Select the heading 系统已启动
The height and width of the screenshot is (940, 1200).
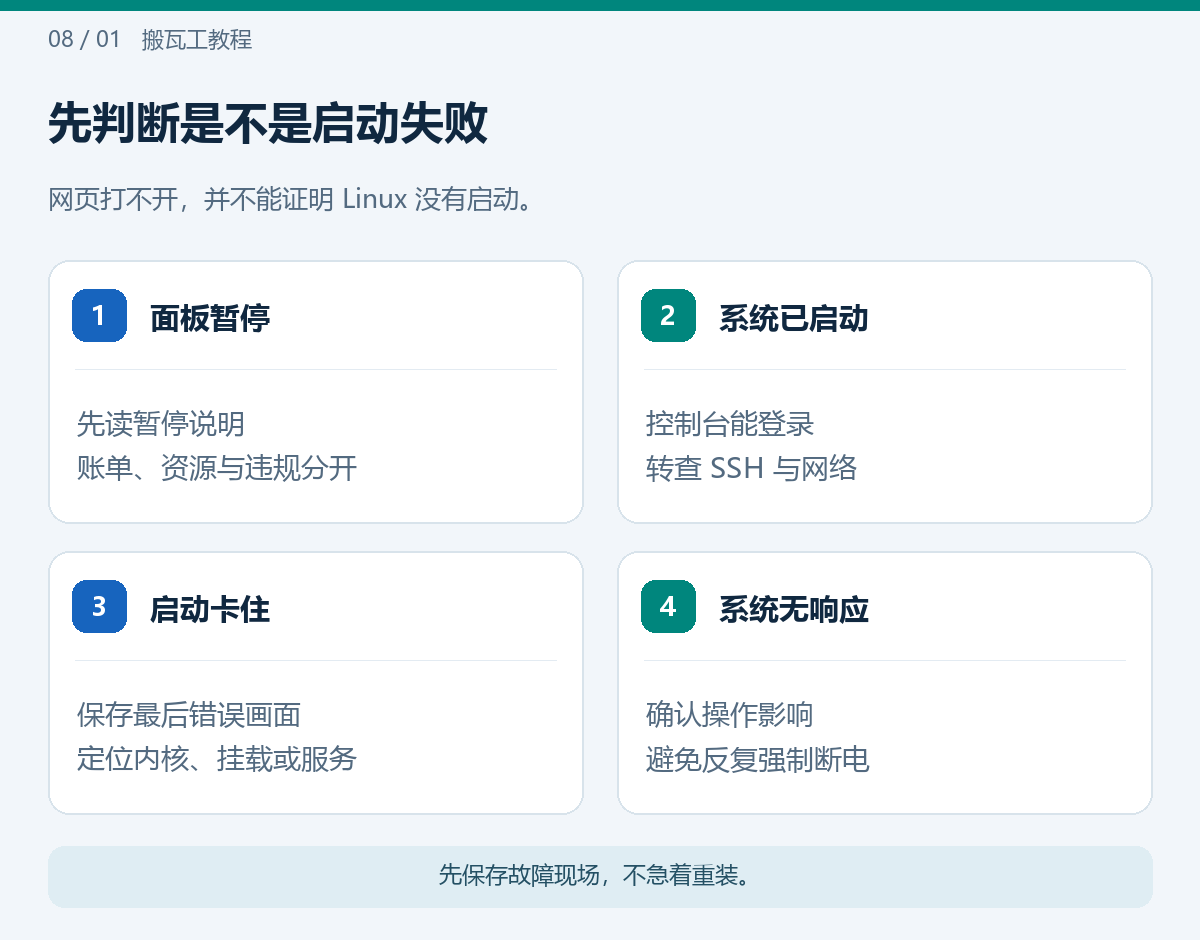coord(794,318)
